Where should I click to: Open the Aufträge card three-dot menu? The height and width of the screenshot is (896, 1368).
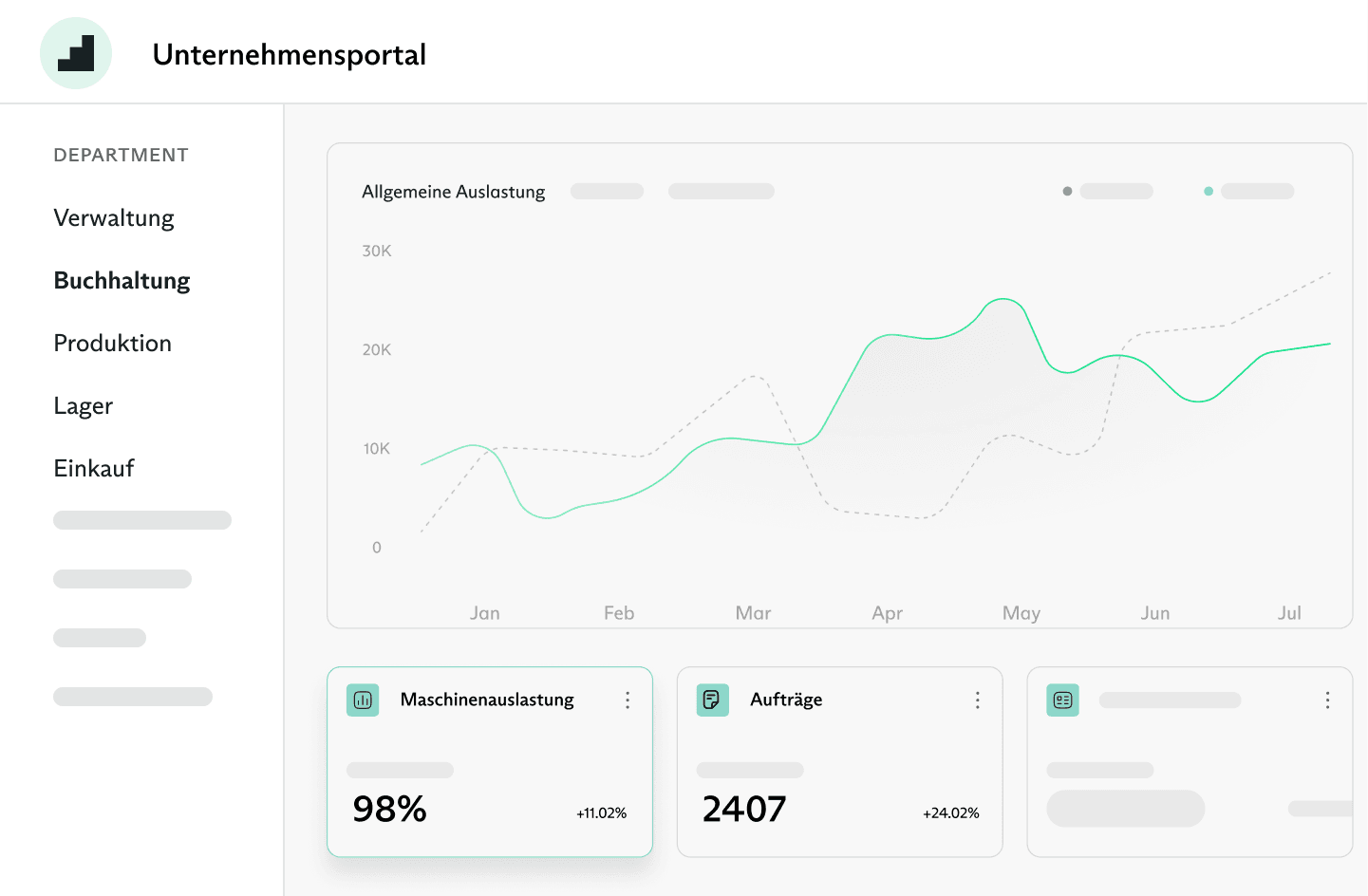click(977, 700)
